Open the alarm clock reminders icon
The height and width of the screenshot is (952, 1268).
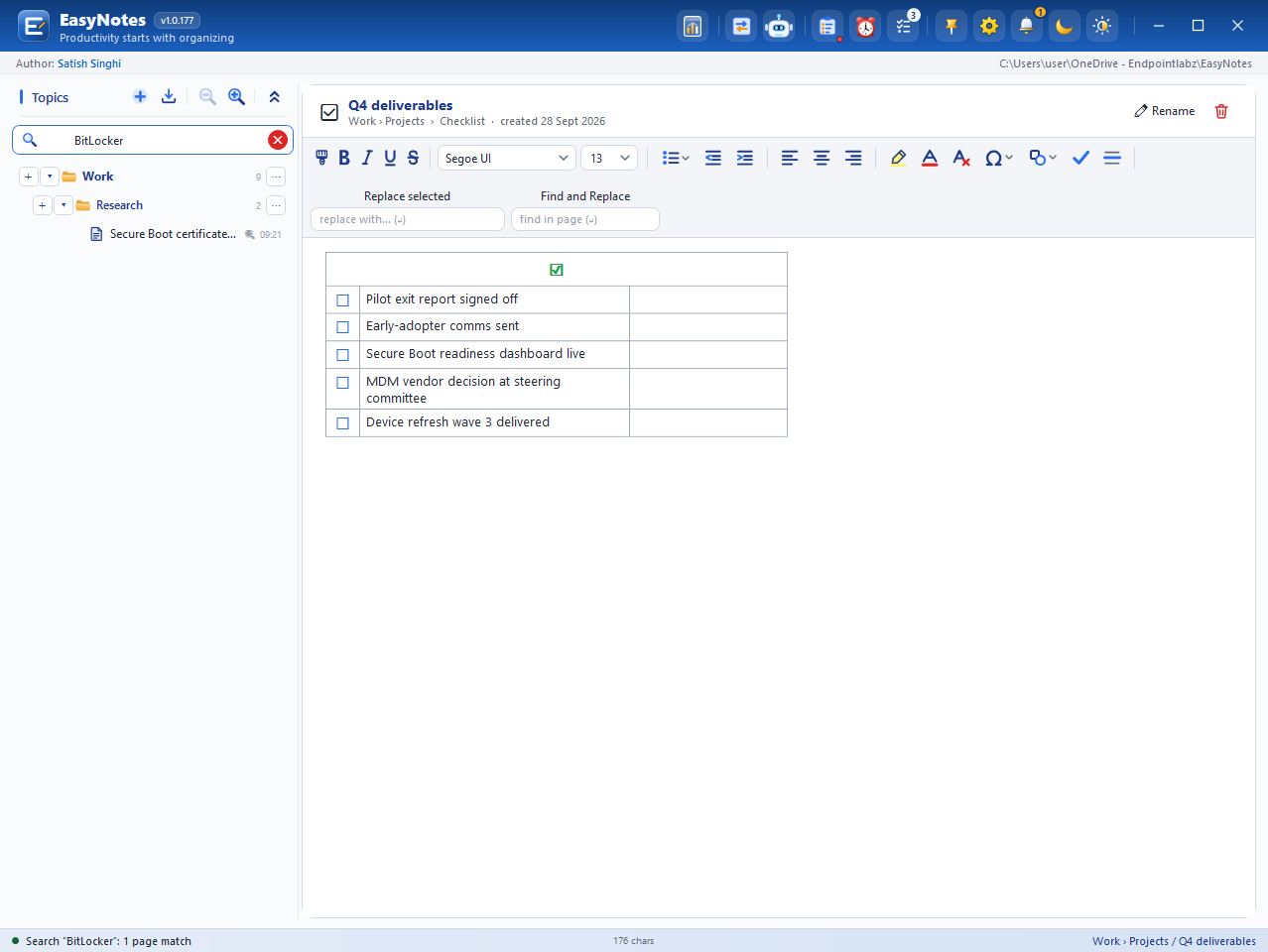[865, 27]
